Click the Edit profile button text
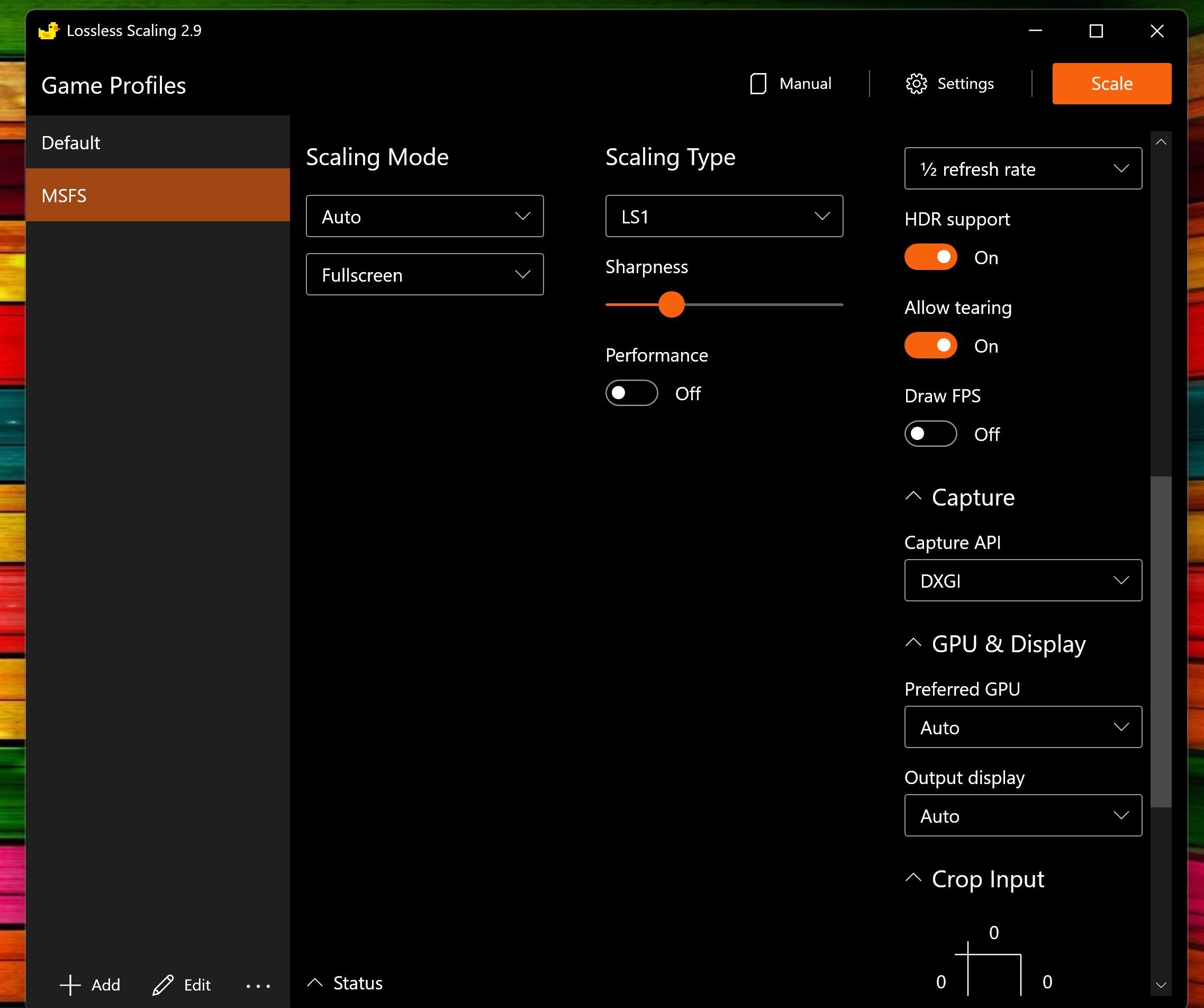Viewport: 1204px width, 1008px height. click(x=197, y=985)
